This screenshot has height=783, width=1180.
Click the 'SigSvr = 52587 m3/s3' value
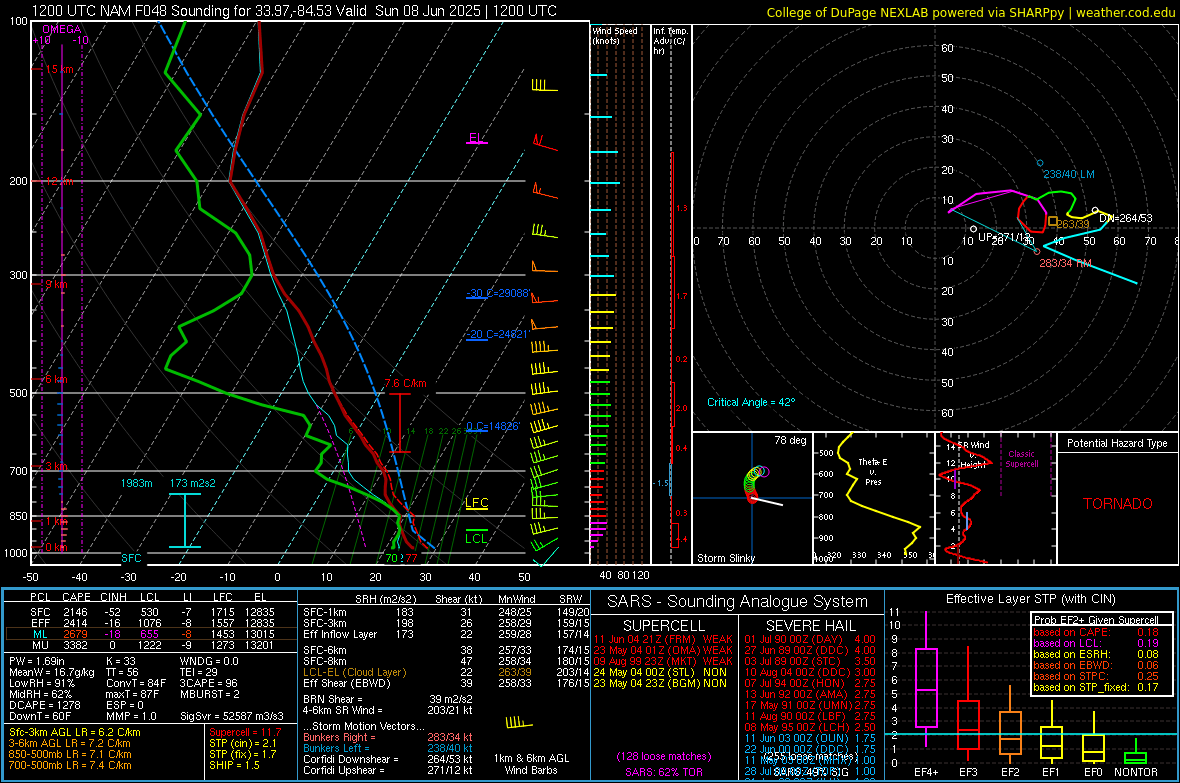[x=232, y=716]
